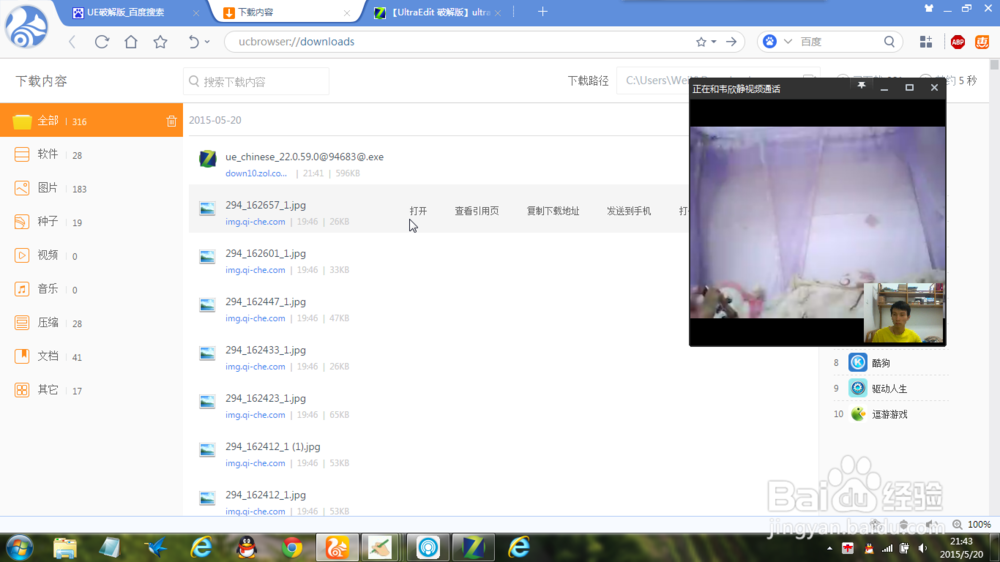Click the browser back arrow
Screen dimensions: 1000x562
[72, 42]
